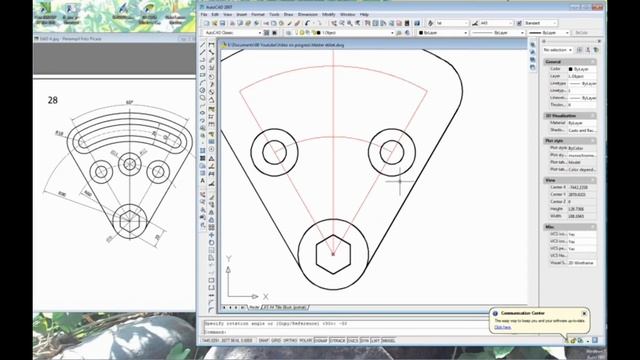Open the AutoCAD Classic workspace dropdown
The height and width of the screenshot is (360, 640).
233,33
